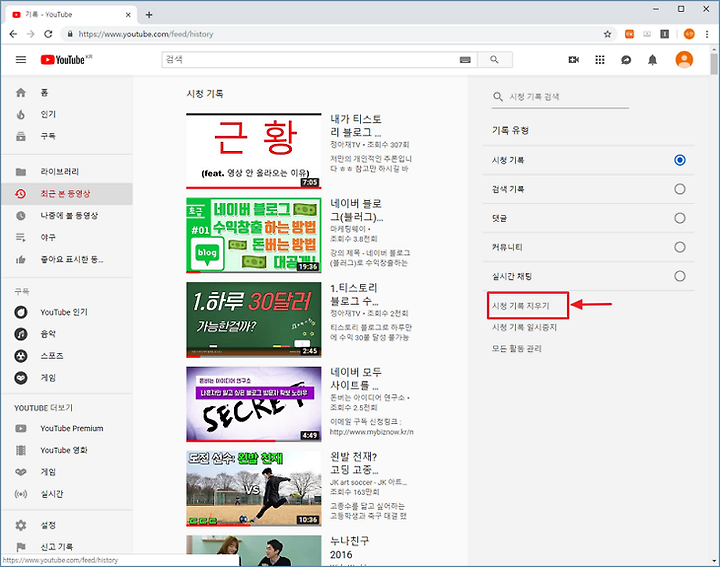
Task: Open the SECRET video thumbnail
Action: [253, 404]
